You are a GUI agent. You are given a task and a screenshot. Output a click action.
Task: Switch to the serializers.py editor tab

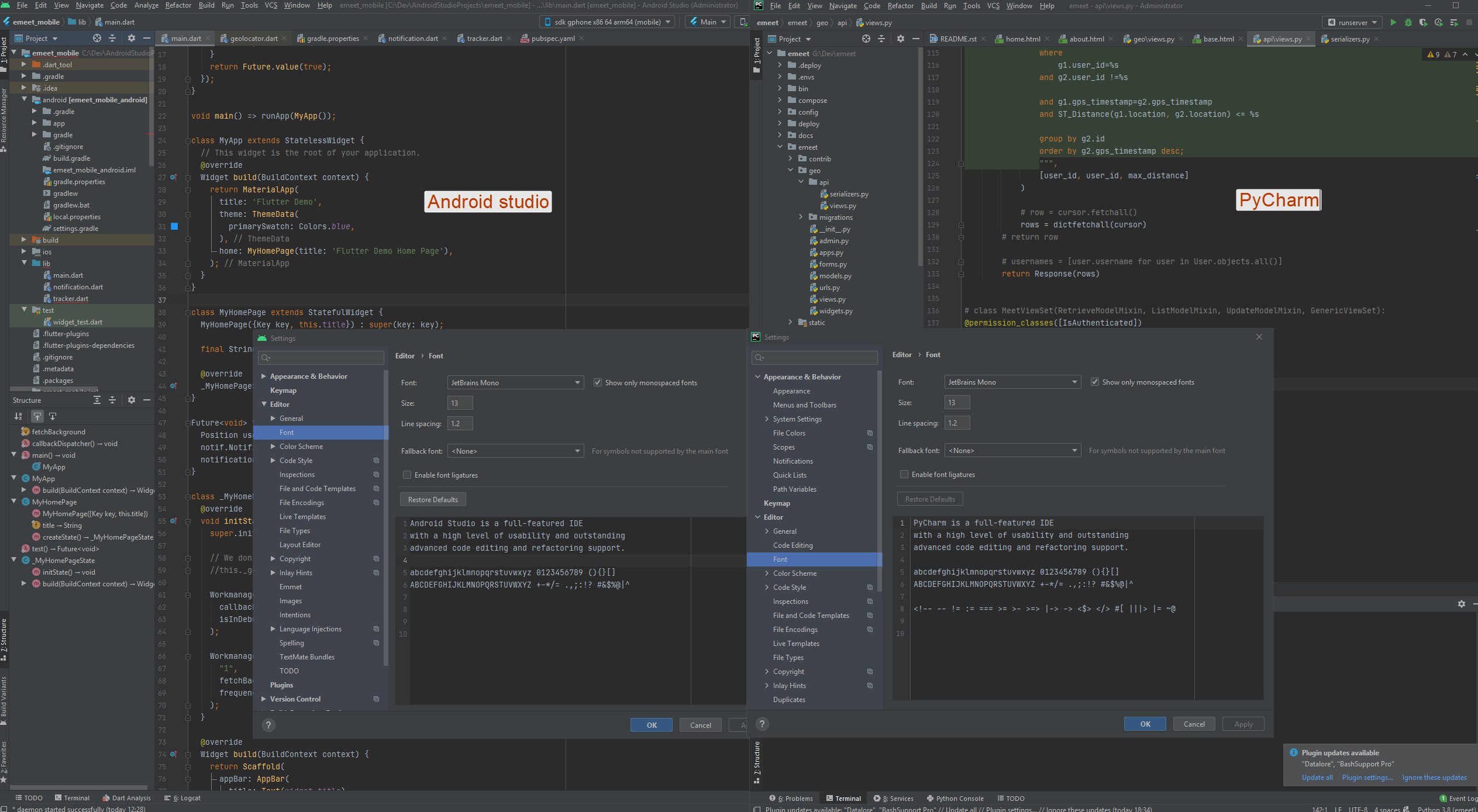point(1350,39)
